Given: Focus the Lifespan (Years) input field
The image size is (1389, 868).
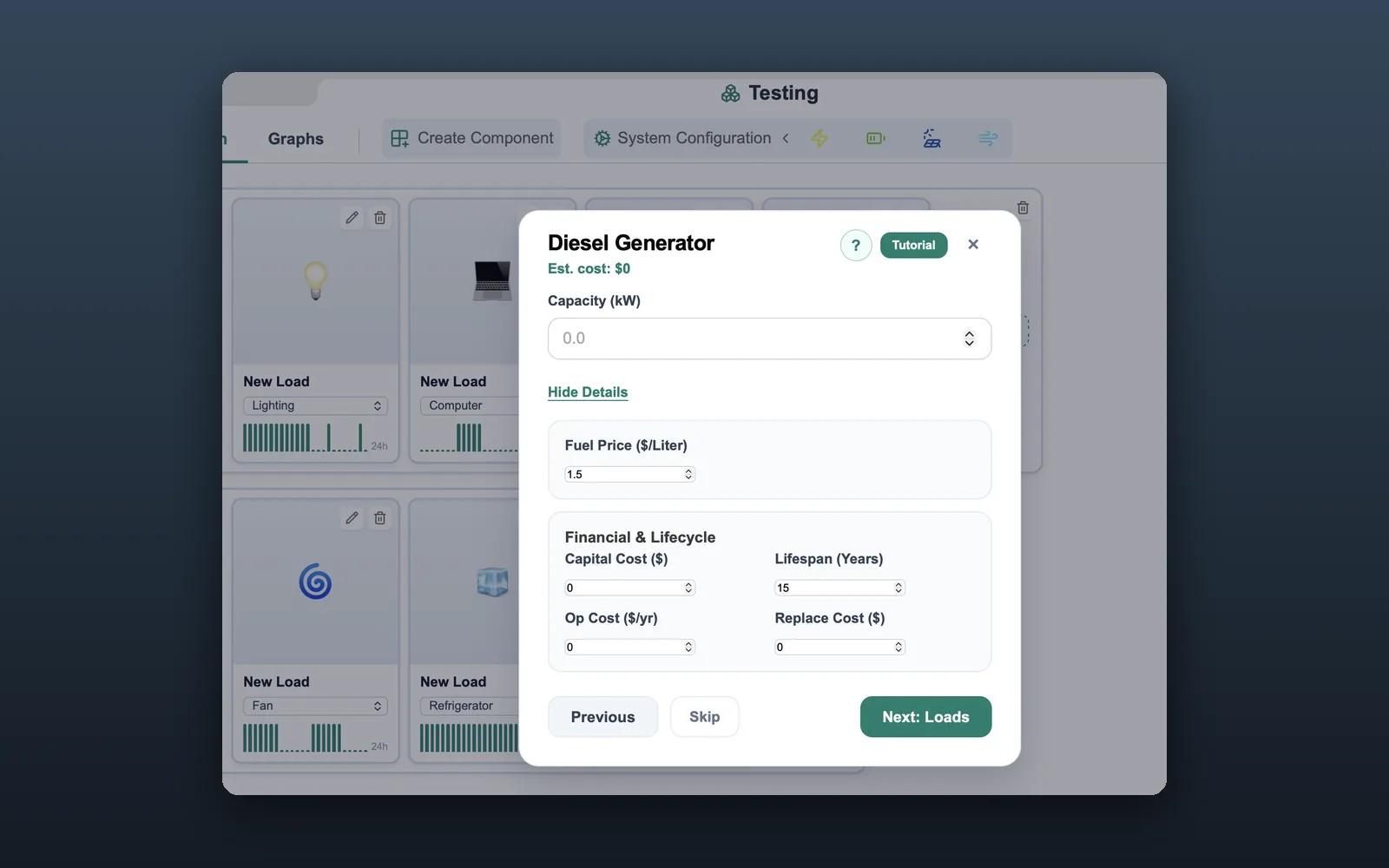Looking at the screenshot, I should point(840,588).
